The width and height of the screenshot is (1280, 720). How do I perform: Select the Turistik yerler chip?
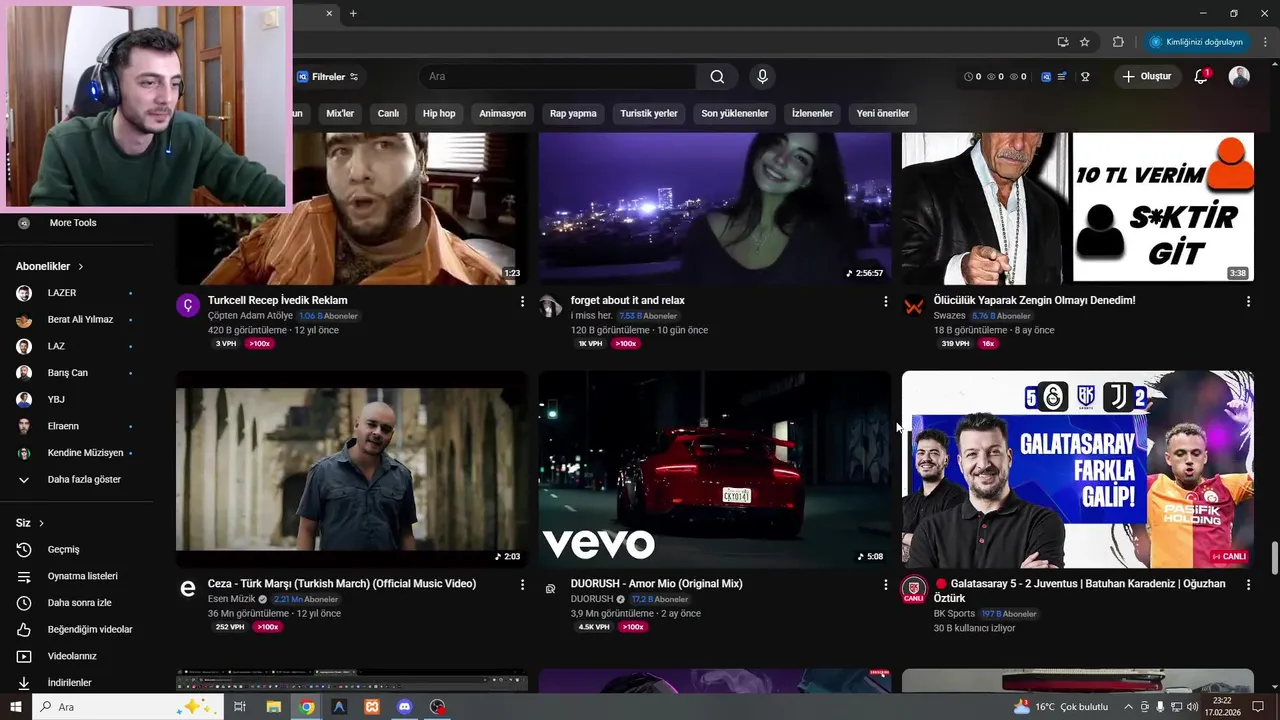649,114
